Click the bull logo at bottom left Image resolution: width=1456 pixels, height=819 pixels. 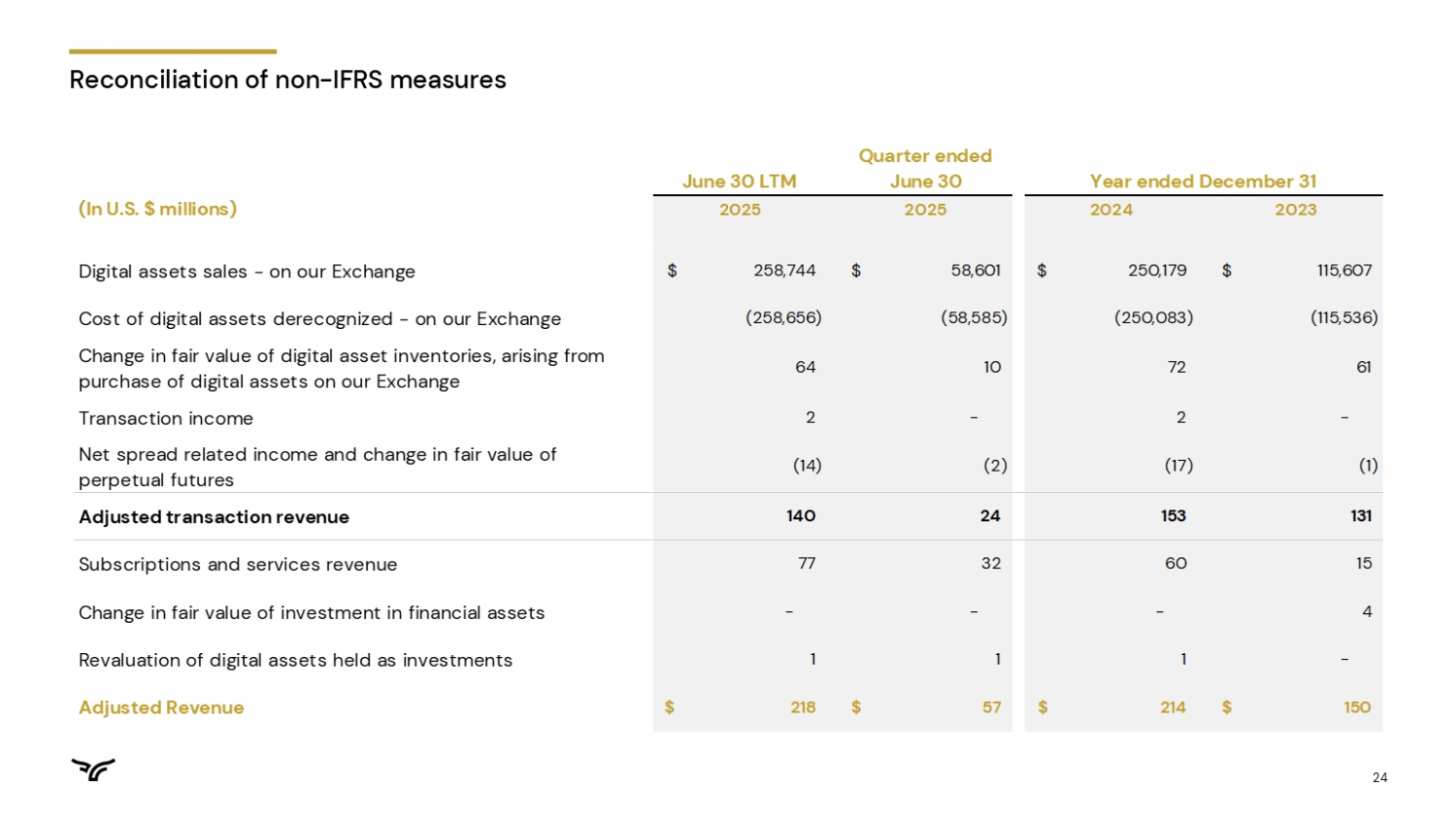click(93, 770)
